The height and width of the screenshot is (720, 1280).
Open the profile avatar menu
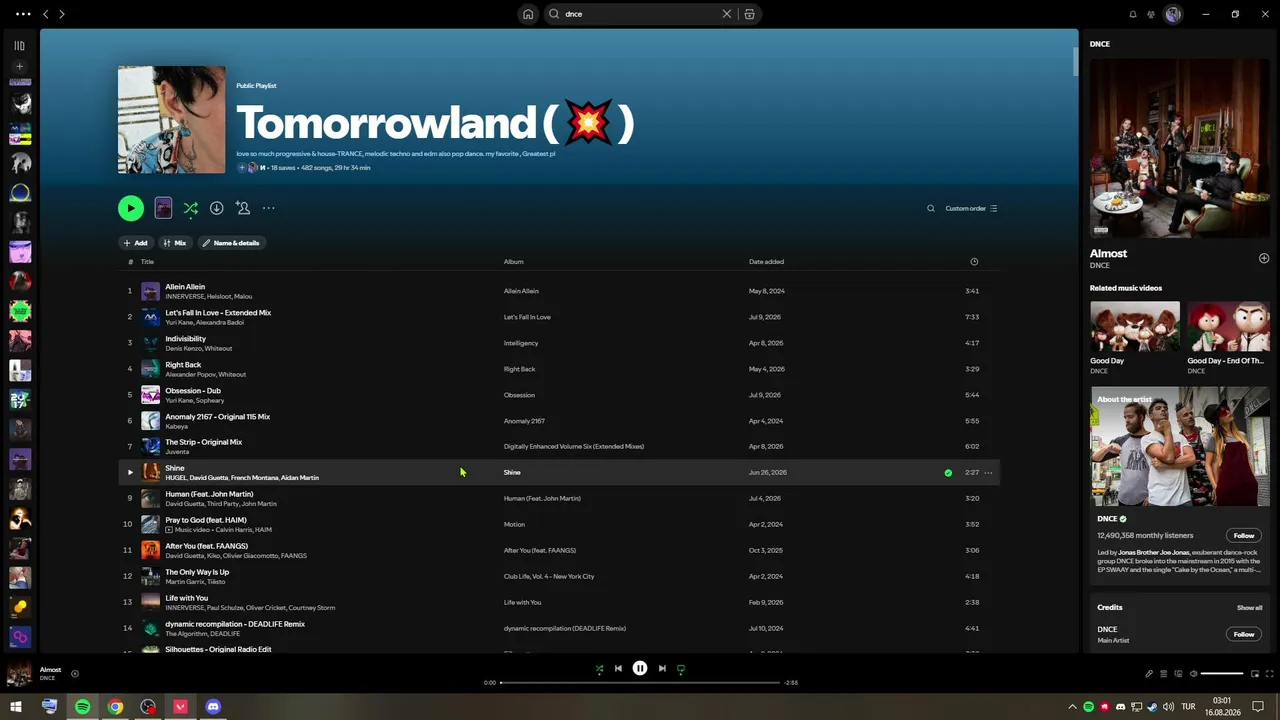click(x=1173, y=14)
